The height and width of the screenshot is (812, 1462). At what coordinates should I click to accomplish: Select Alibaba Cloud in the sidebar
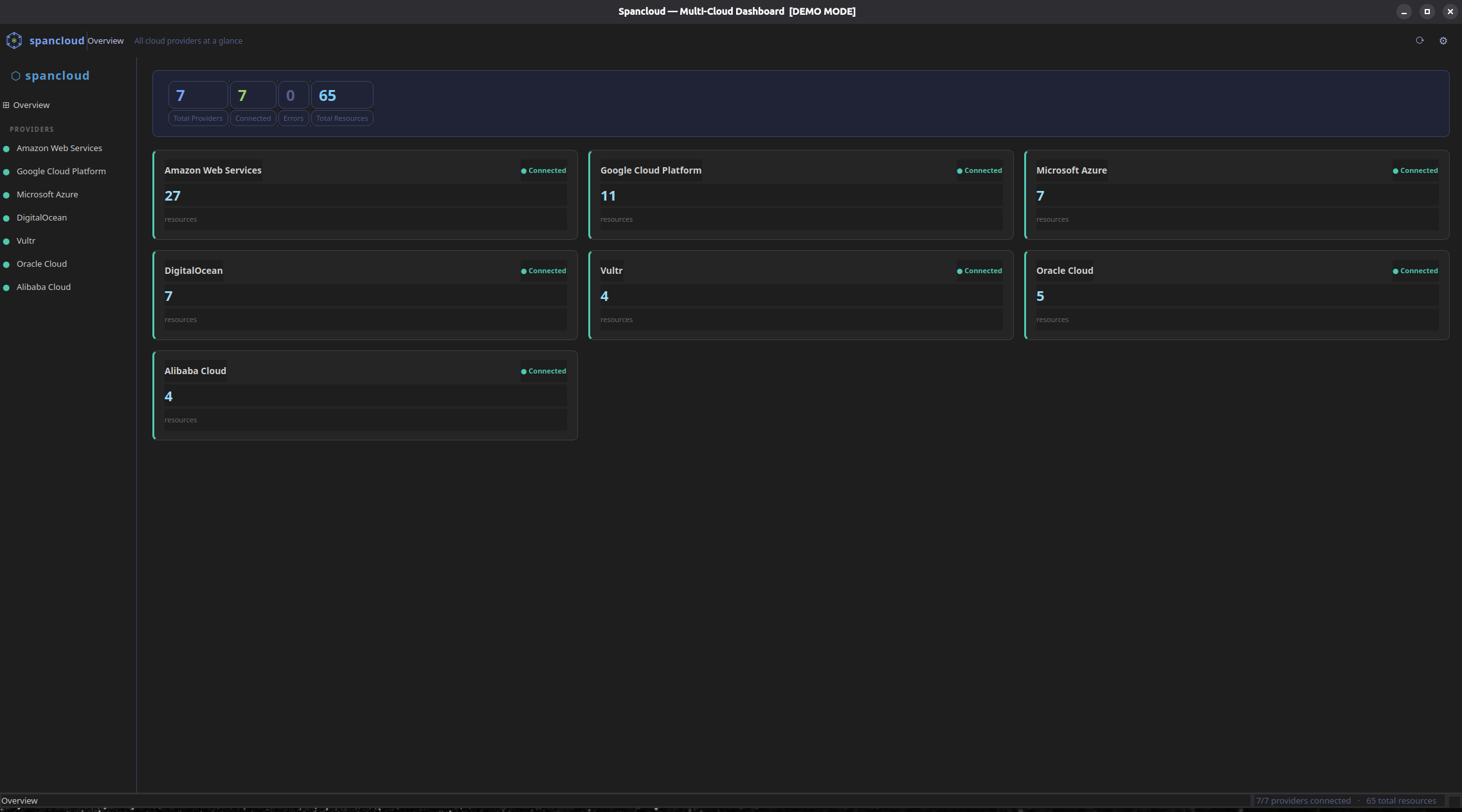pyautogui.click(x=44, y=287)
